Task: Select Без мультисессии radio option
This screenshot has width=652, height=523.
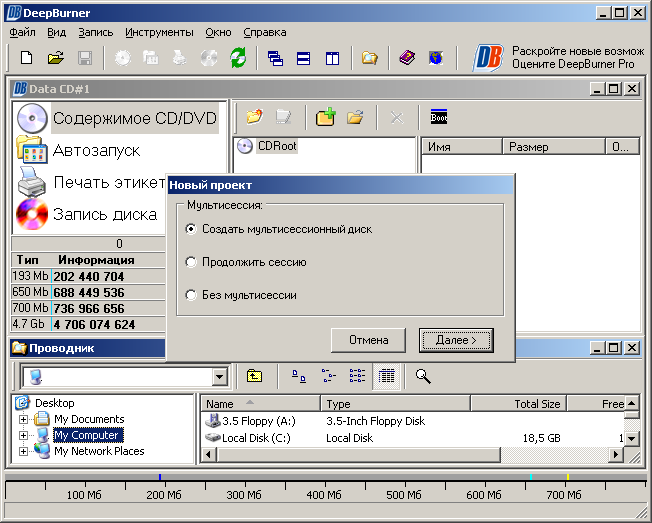Action: 241,295
